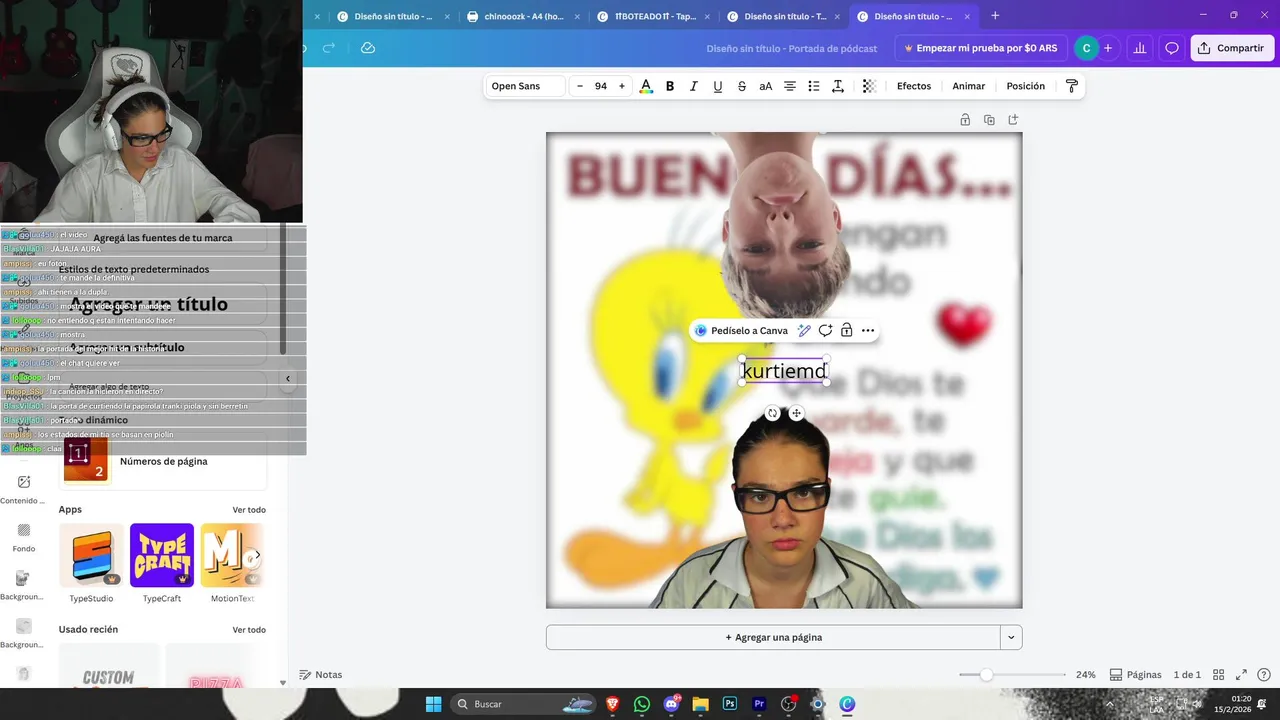Click Agregar una página button
1280x720 pixels.
tap(773, 637)
